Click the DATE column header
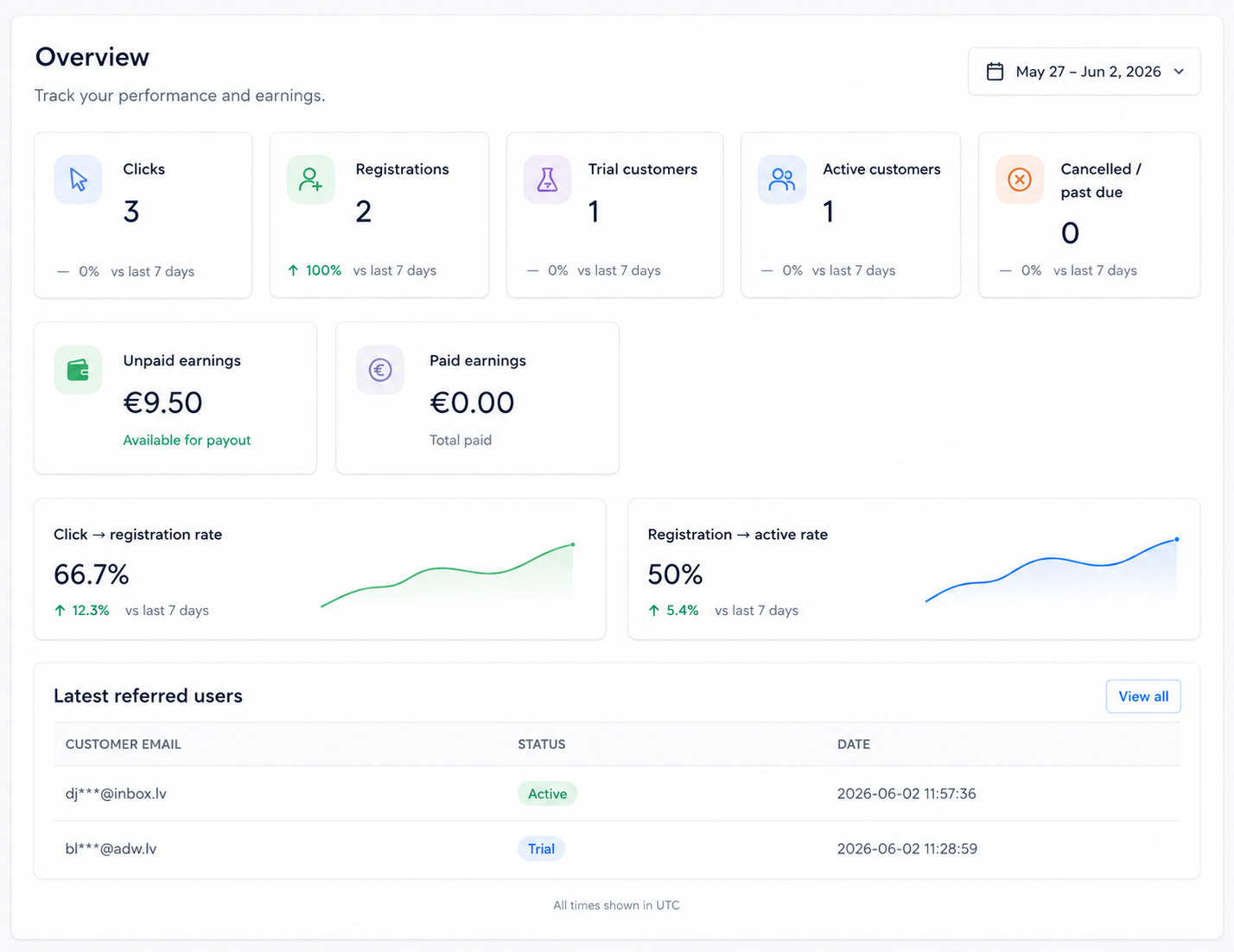The width and height of the screenshot is (1234, 952). (x=854, y=744)
